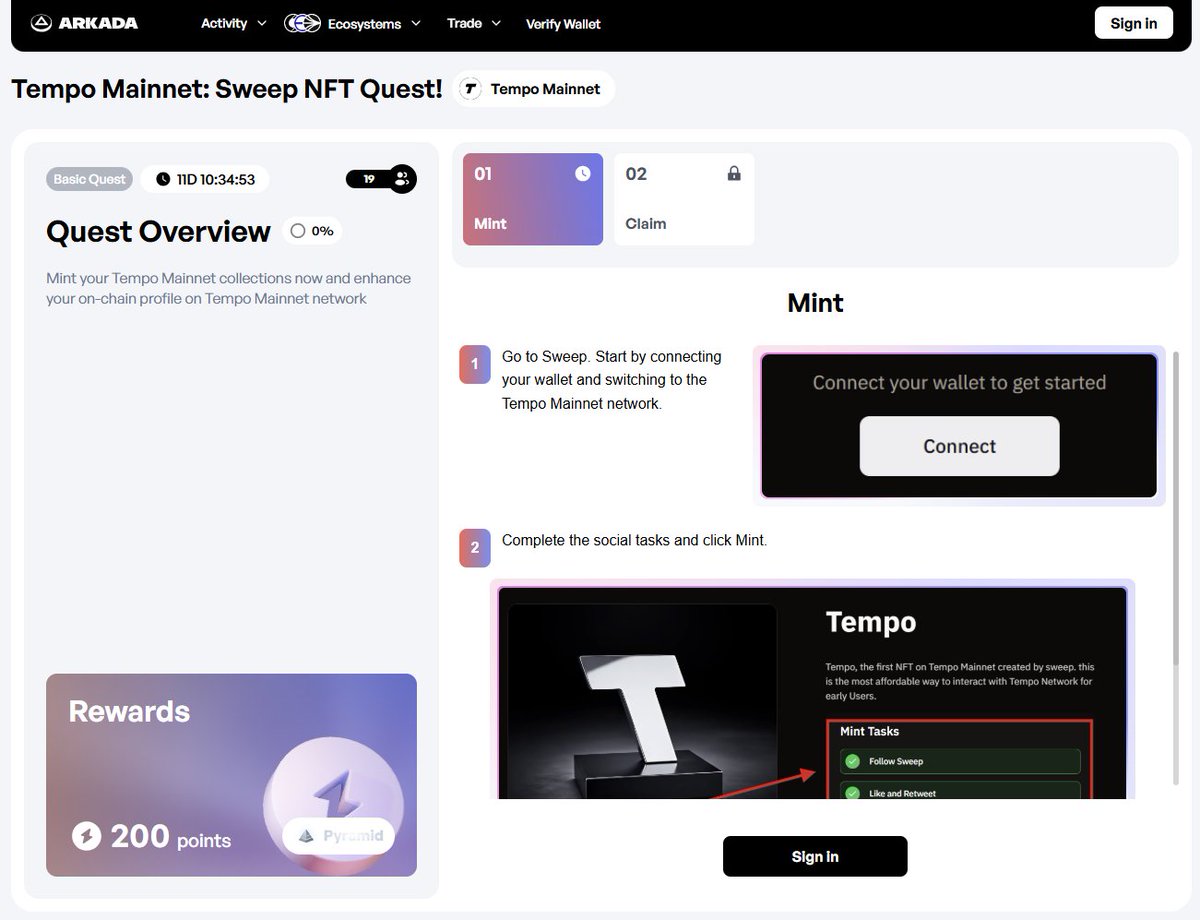Image resolution: width=1200 pixels, height=920 pixels.
Task: Click the Tempo T logo icon
Action: [x=470, y=89]
